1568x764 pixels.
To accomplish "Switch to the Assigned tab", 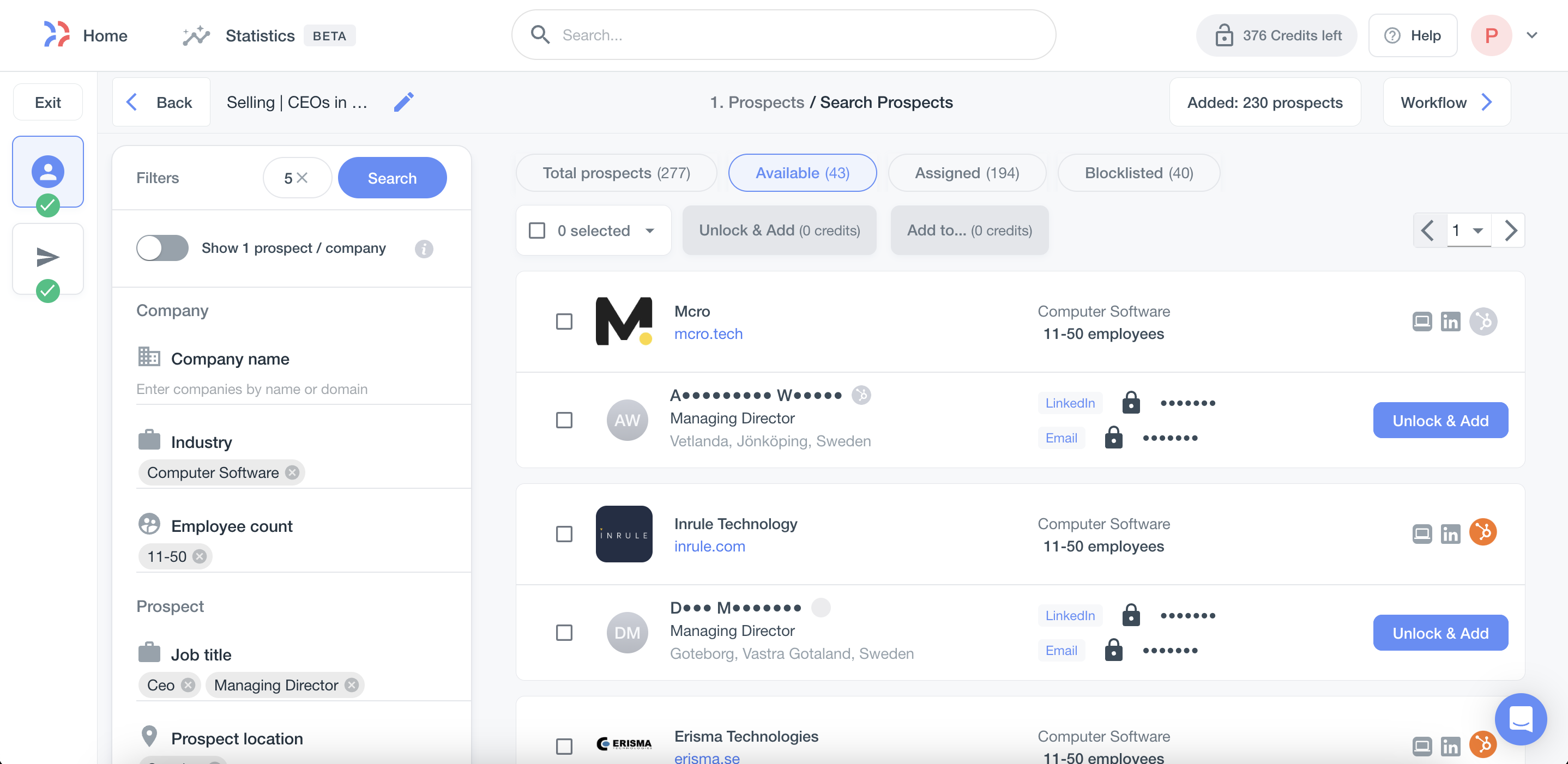I will (x=966, y=173).
